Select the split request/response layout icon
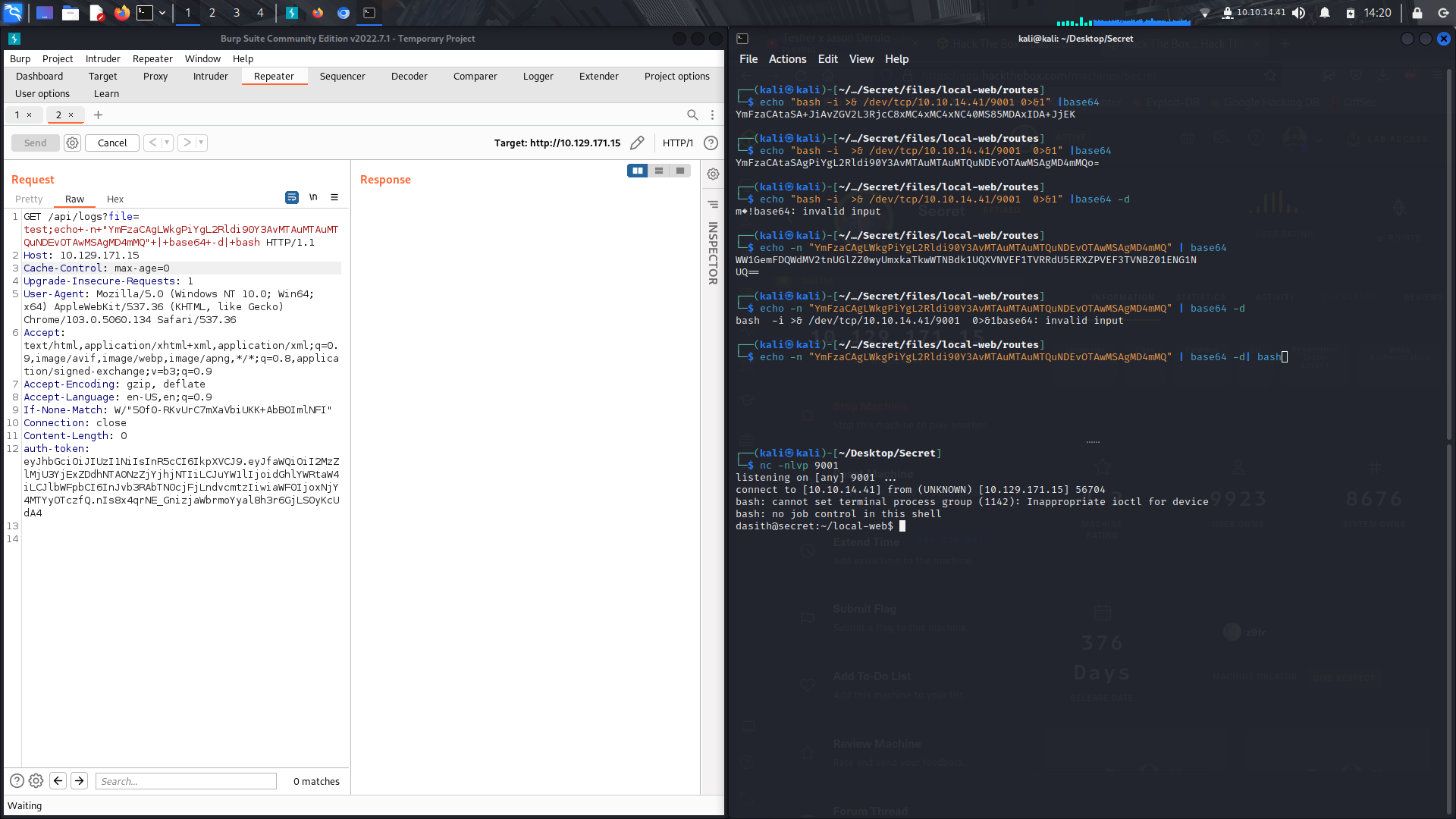The width and height of the screenshot is (1456, 819). (638, 171)
